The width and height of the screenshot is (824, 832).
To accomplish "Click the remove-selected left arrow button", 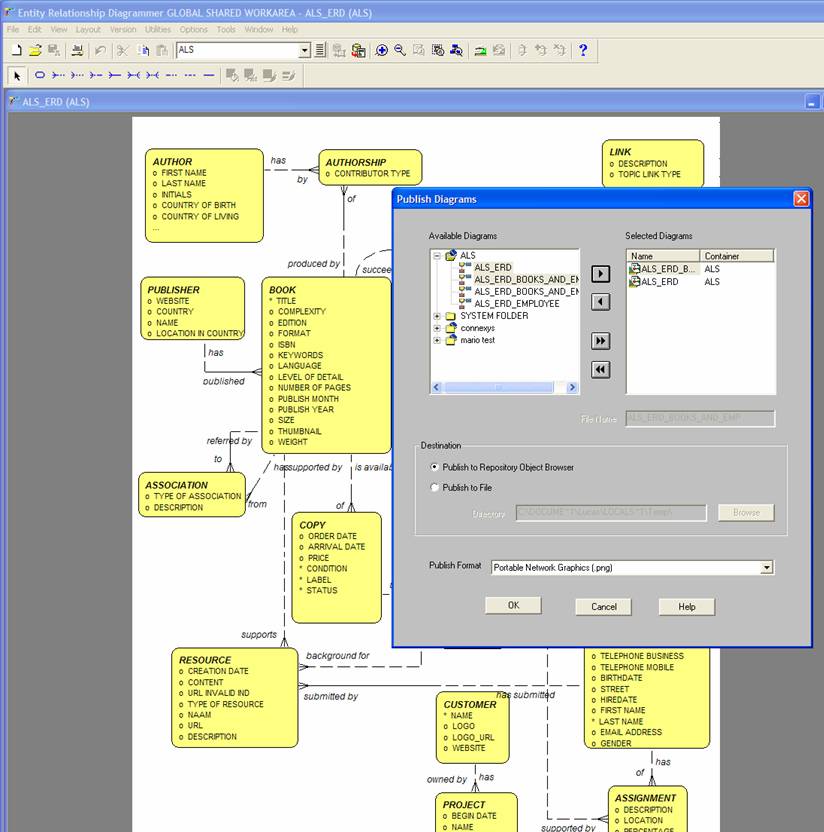I will pyautogui.click(x=600, y=302).
